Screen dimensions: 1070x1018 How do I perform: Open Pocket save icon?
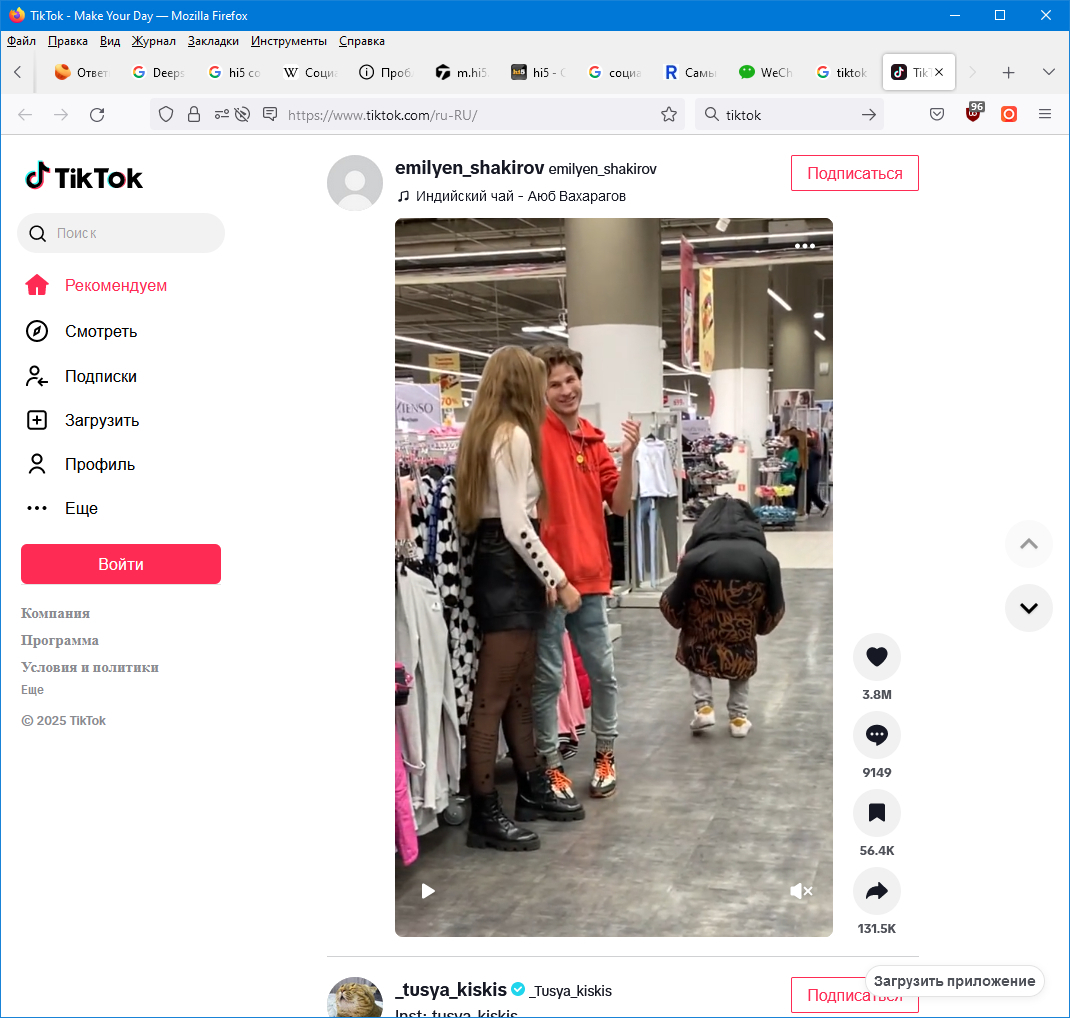pyautogui.click(x=937, y=114)
